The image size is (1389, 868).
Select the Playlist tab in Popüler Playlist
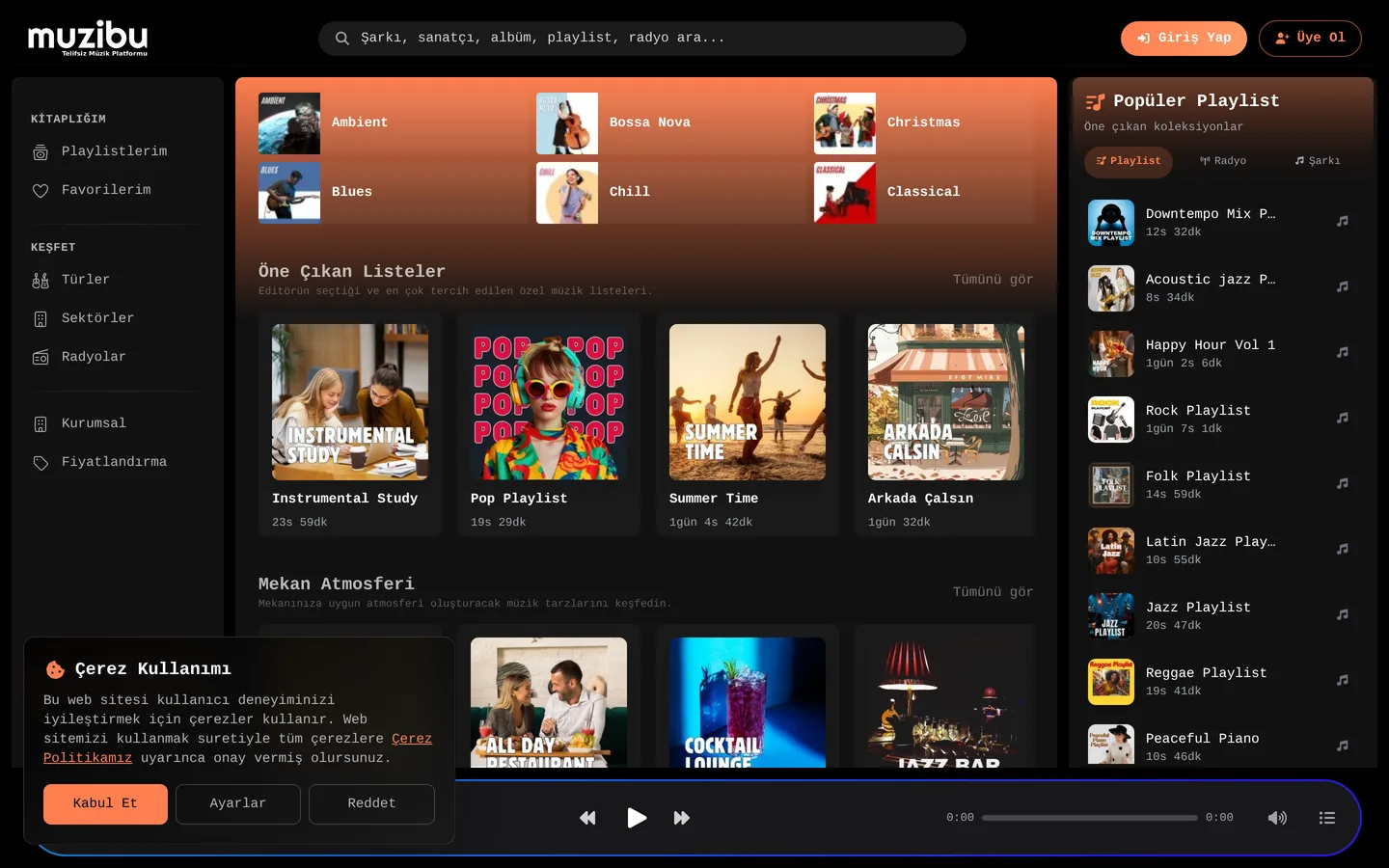point(1129,161)
